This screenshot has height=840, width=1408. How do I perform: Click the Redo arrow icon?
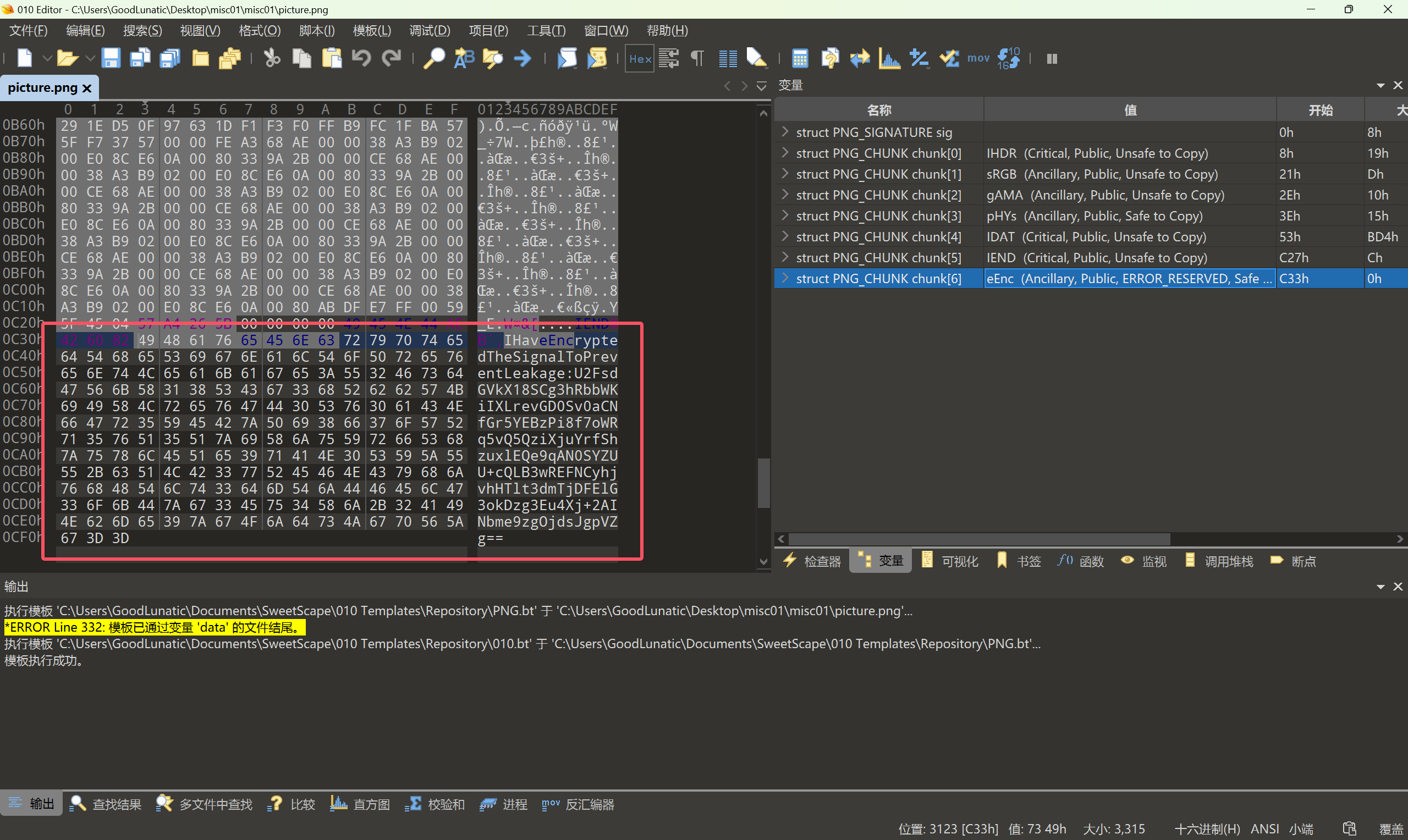391,58
